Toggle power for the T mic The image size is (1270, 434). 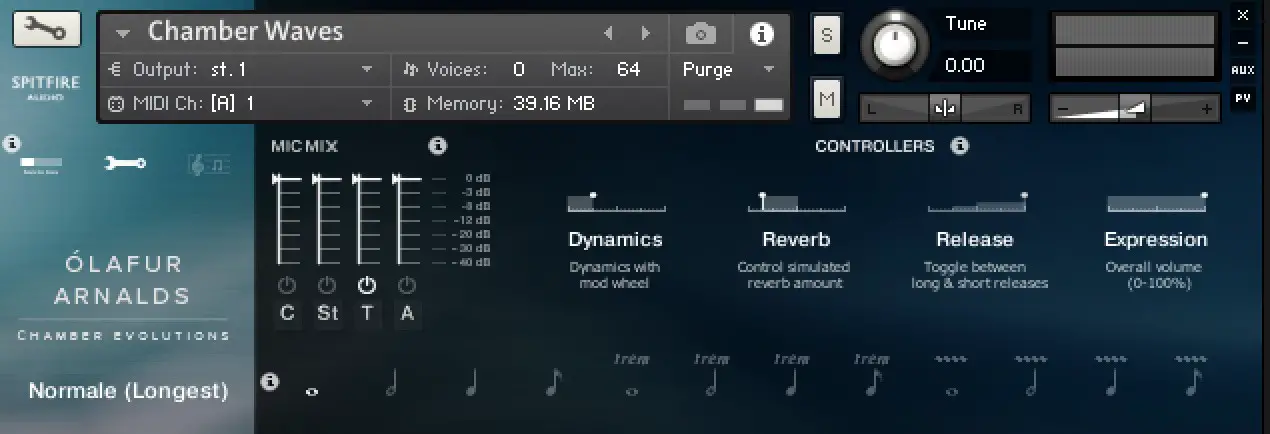[x=367, y=285]
